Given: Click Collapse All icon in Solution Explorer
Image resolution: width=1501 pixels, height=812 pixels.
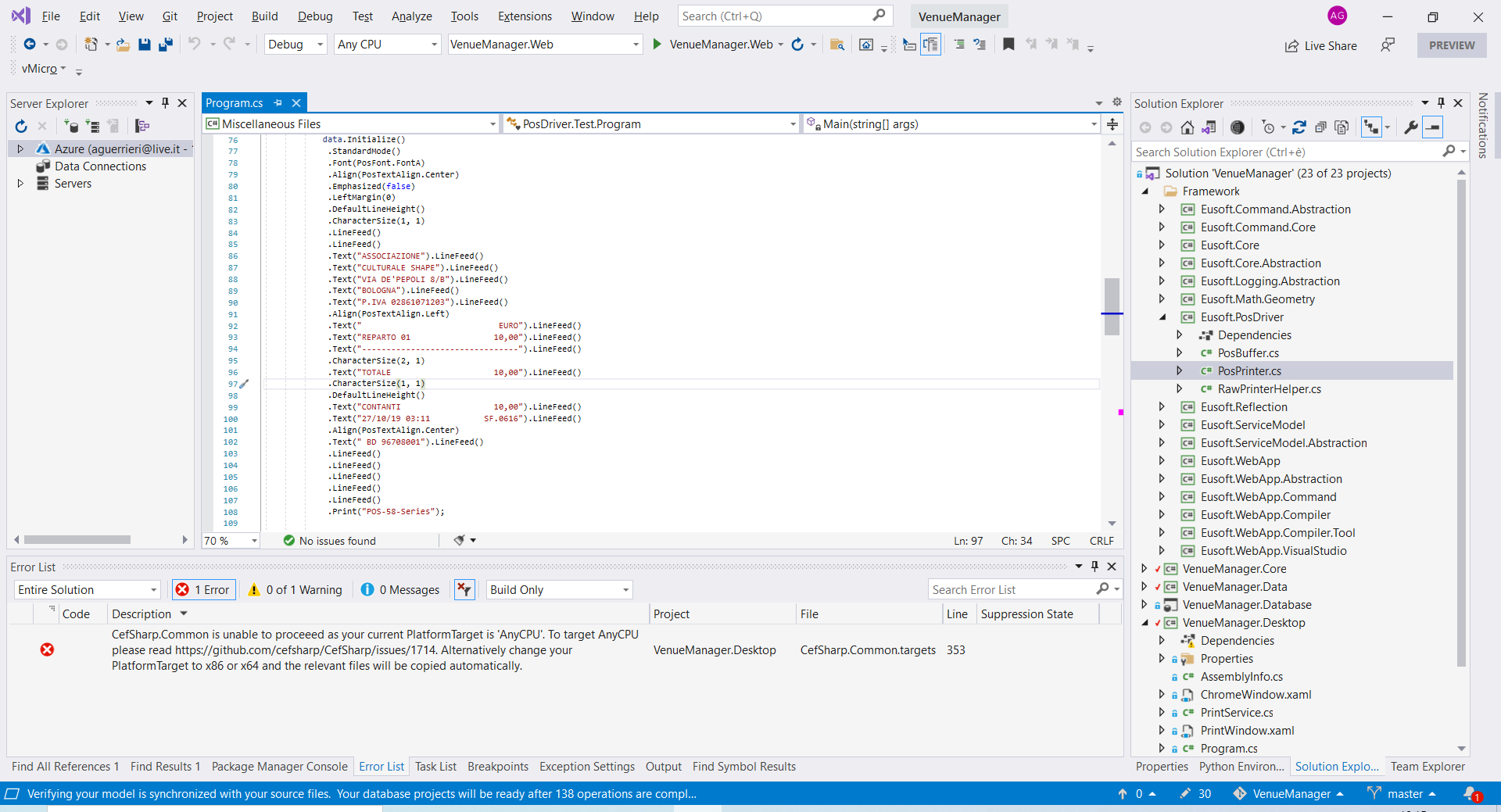Looking at the screenshot, I should click(1320, 127).
